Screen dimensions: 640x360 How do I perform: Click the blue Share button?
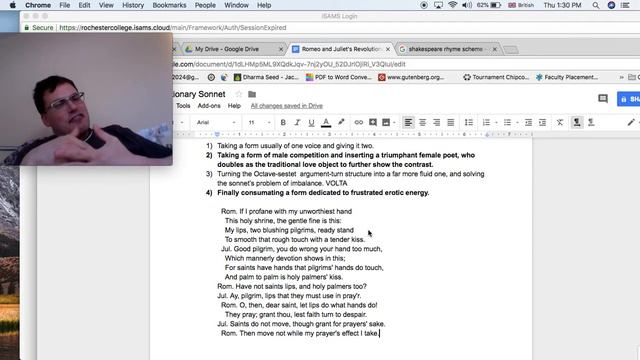(629, 99)
